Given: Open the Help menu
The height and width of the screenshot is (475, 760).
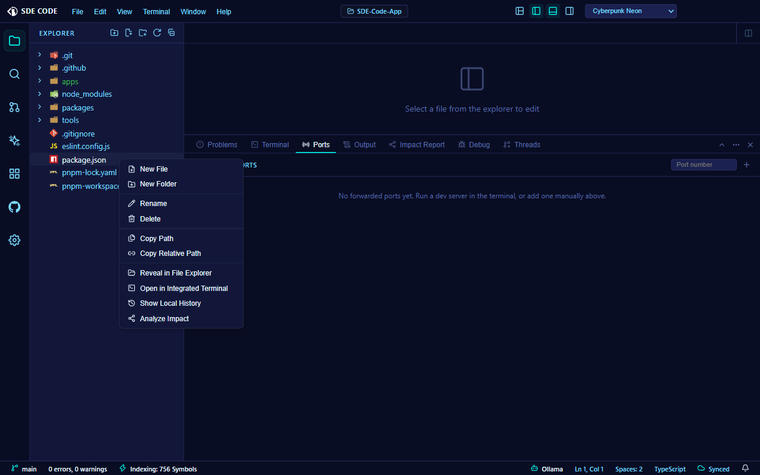Looking at the screenshot, I should point(223,12).
